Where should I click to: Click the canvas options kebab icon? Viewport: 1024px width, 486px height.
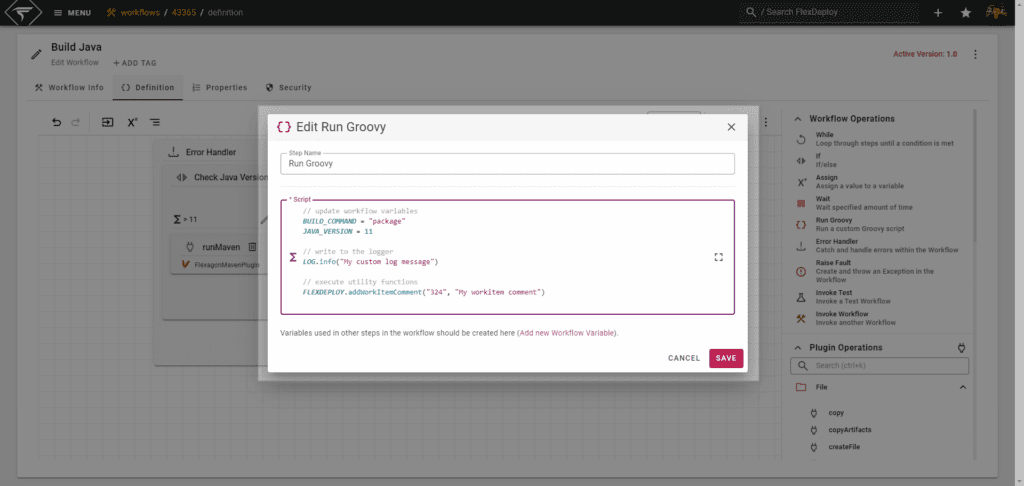pos(766,122)
